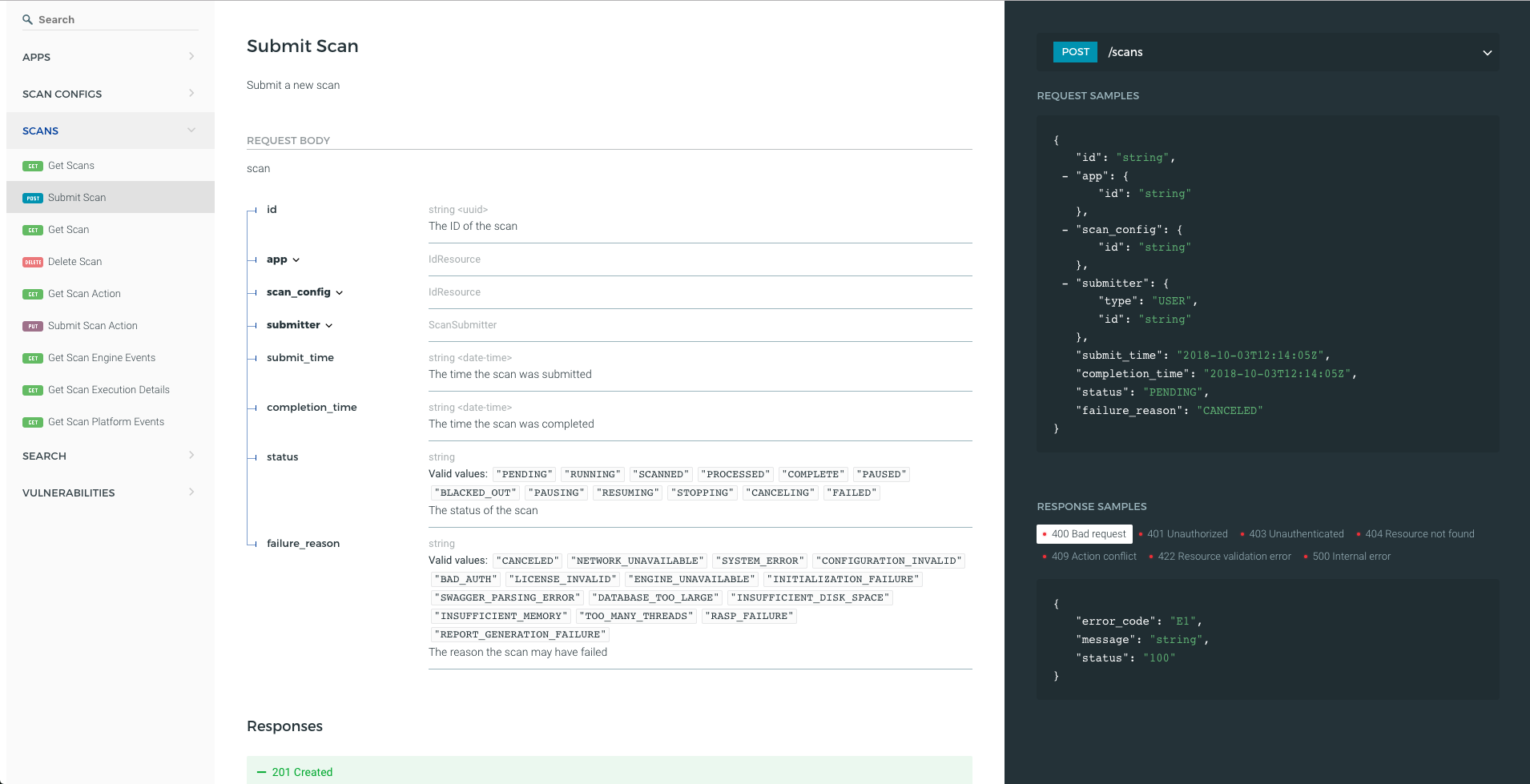Show the 500 Internal error sample

(x=1351, y=557)
